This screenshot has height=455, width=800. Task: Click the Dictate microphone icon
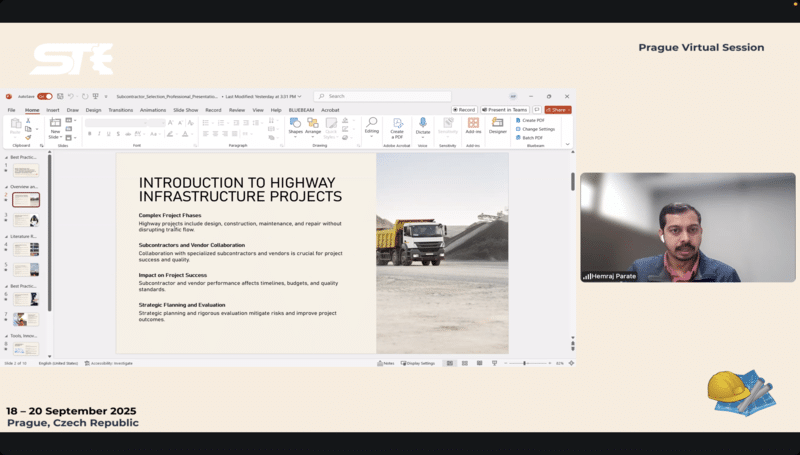[x=422, y=124]
